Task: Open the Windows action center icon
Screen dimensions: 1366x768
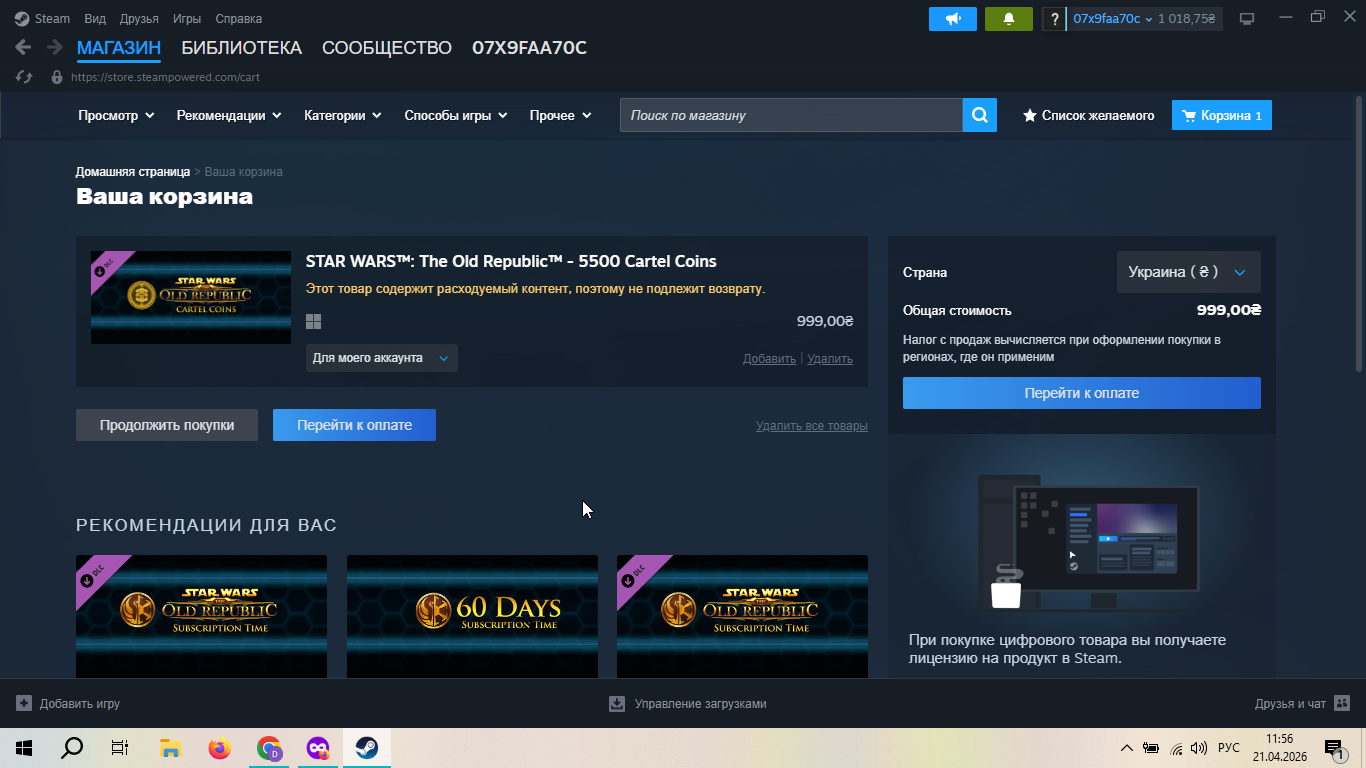Action: [1333, 747]
